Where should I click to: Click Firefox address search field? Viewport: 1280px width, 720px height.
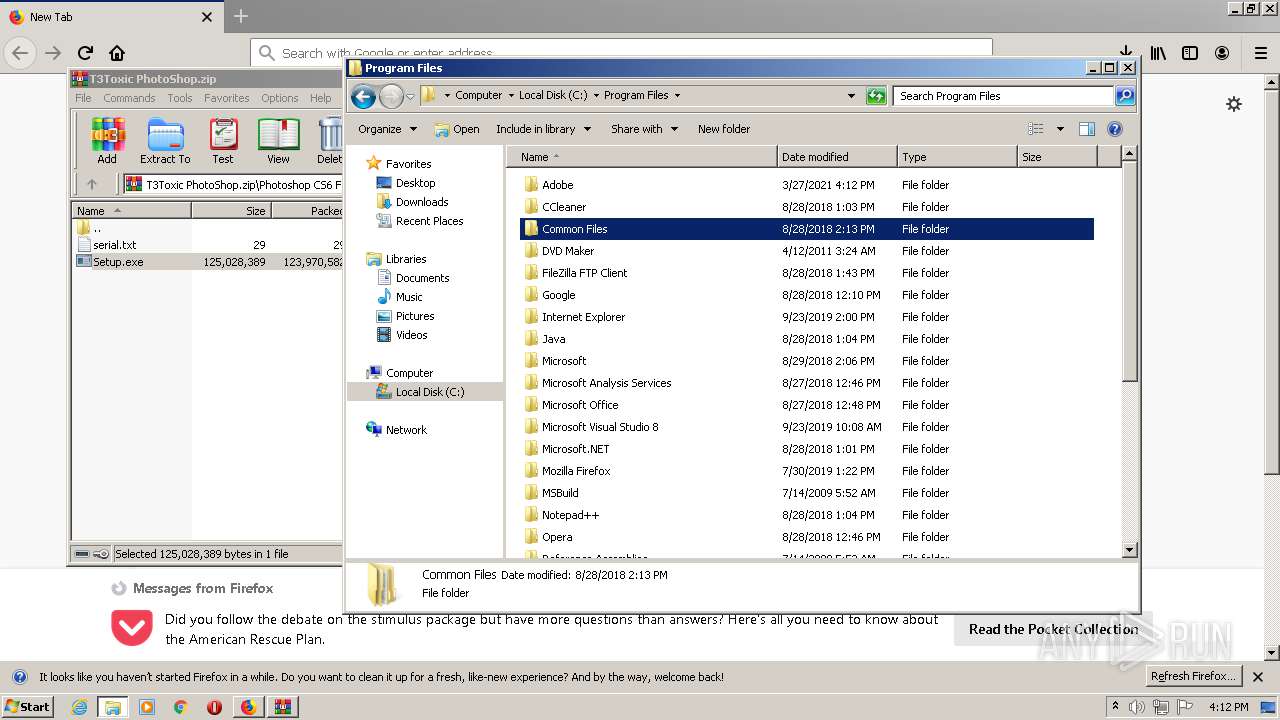[x=621, y=53]
